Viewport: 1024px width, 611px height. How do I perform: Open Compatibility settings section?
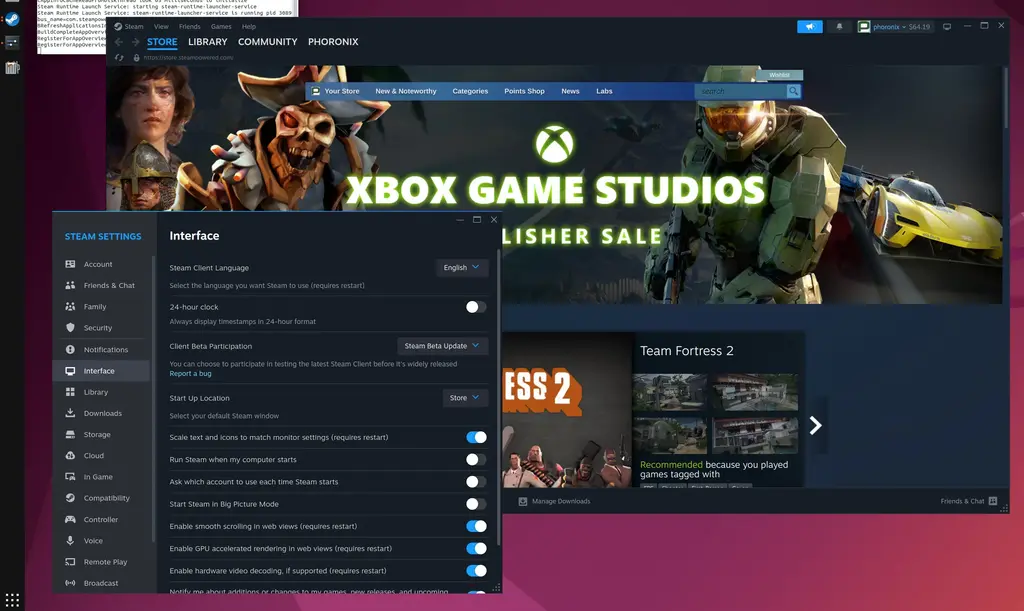[106, 498]
